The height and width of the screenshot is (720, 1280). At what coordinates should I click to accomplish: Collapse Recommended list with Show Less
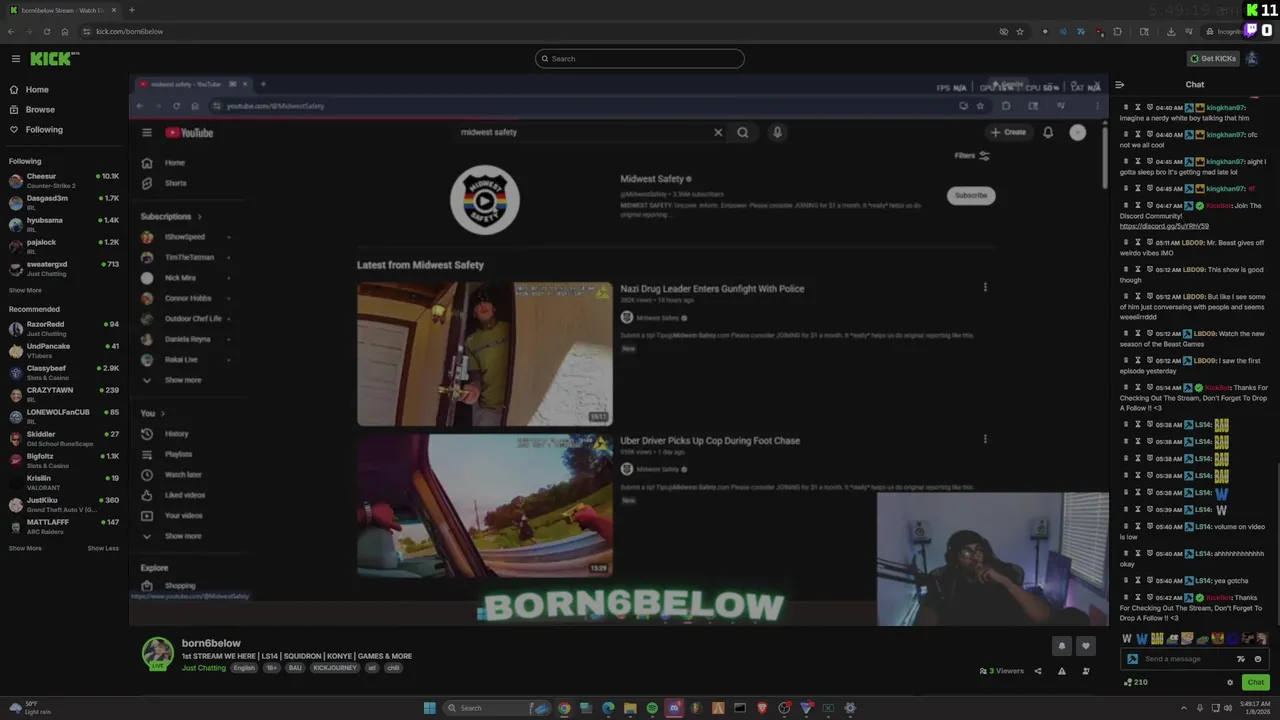(x=103, y=549)
